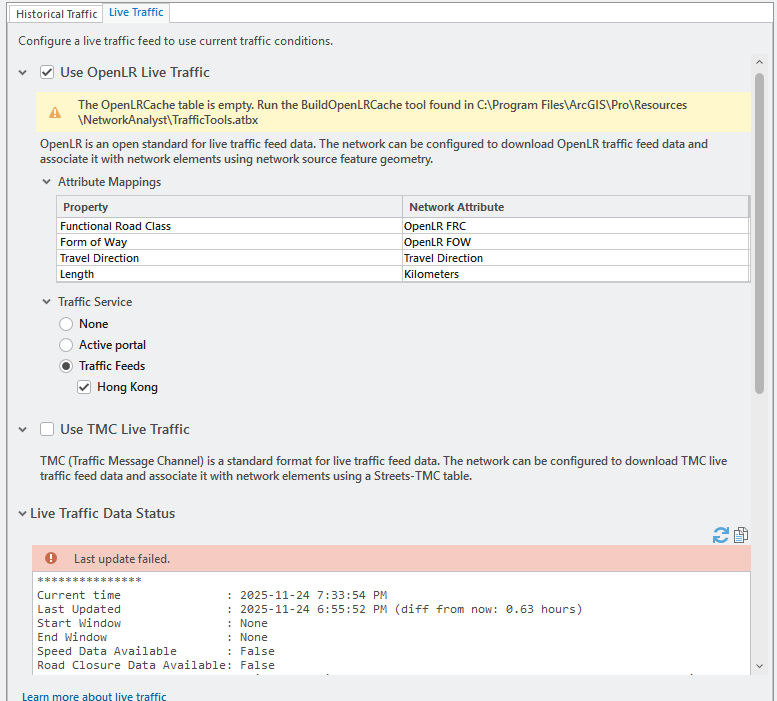Select the Travel Direction property cell

[x=229, y=258]
